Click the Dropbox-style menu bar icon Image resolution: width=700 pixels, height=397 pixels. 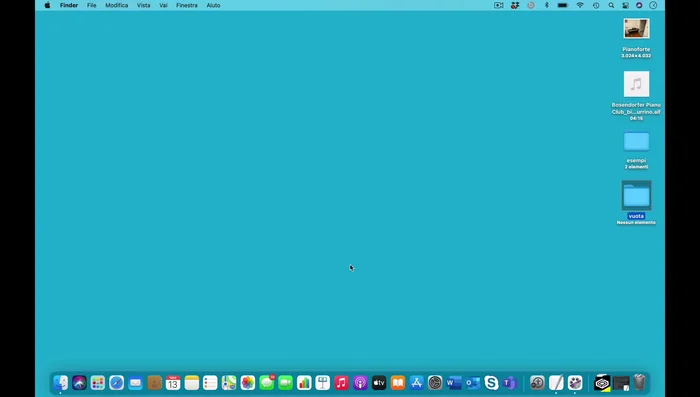tap(515, 5)
